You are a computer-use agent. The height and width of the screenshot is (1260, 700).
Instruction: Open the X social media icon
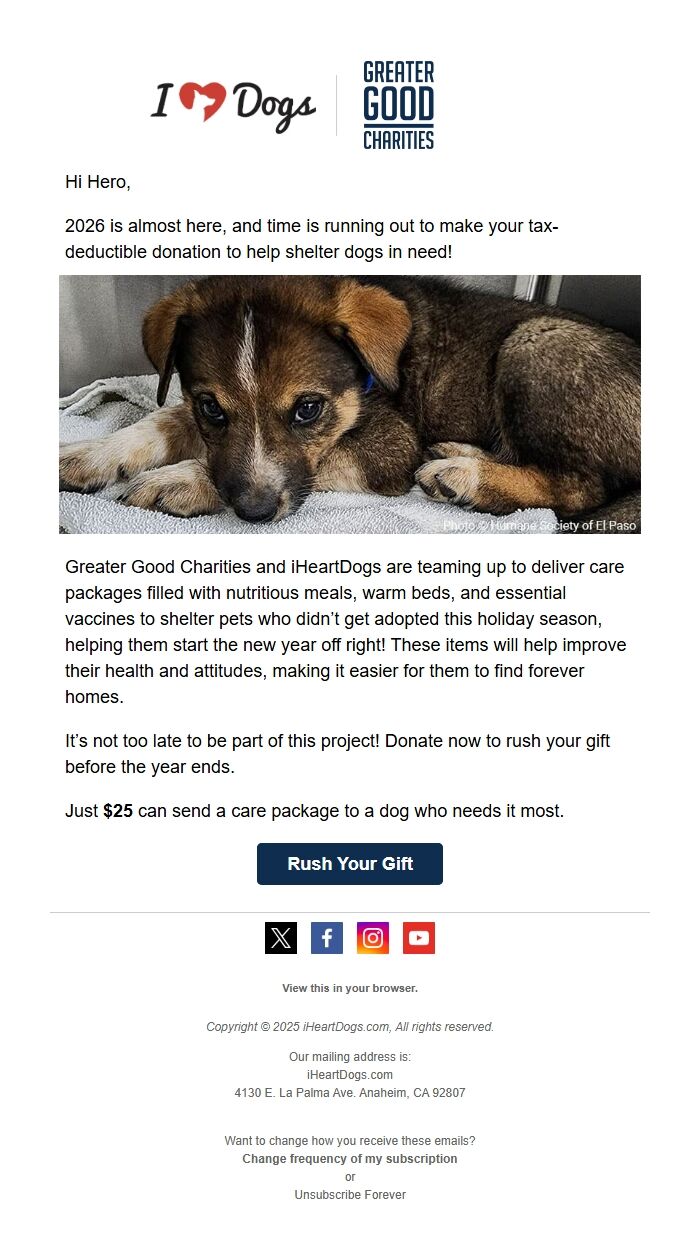point(280,937)
